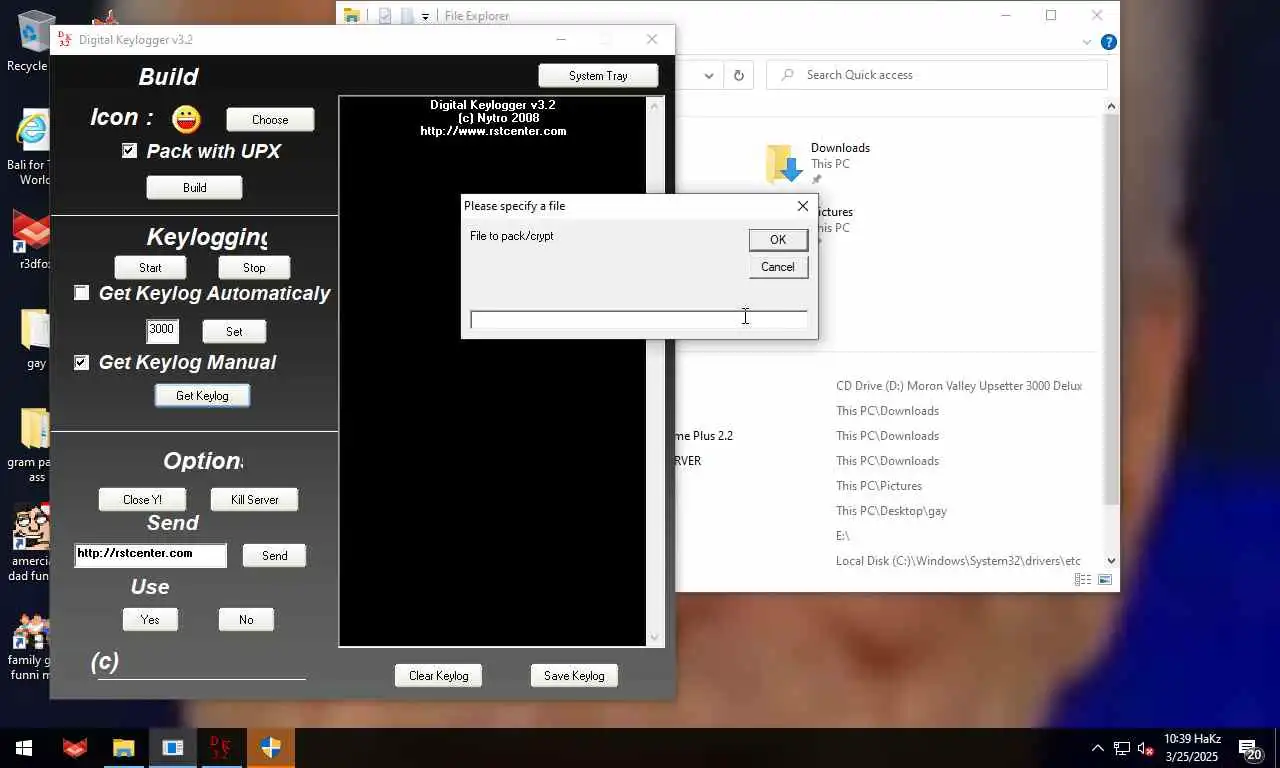Close the Please specify a file dialog
The width and height of the screenshot is (1280, 768).
click(802, 206)
